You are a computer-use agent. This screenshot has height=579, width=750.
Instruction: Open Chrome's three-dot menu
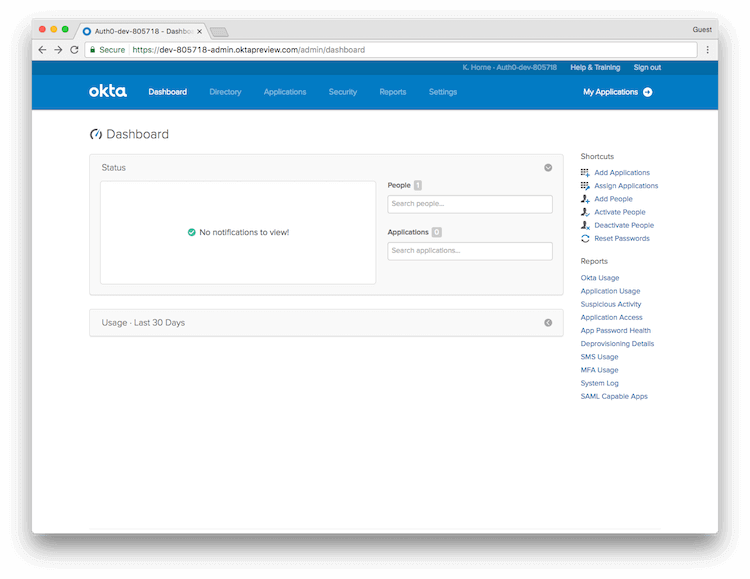707,49
